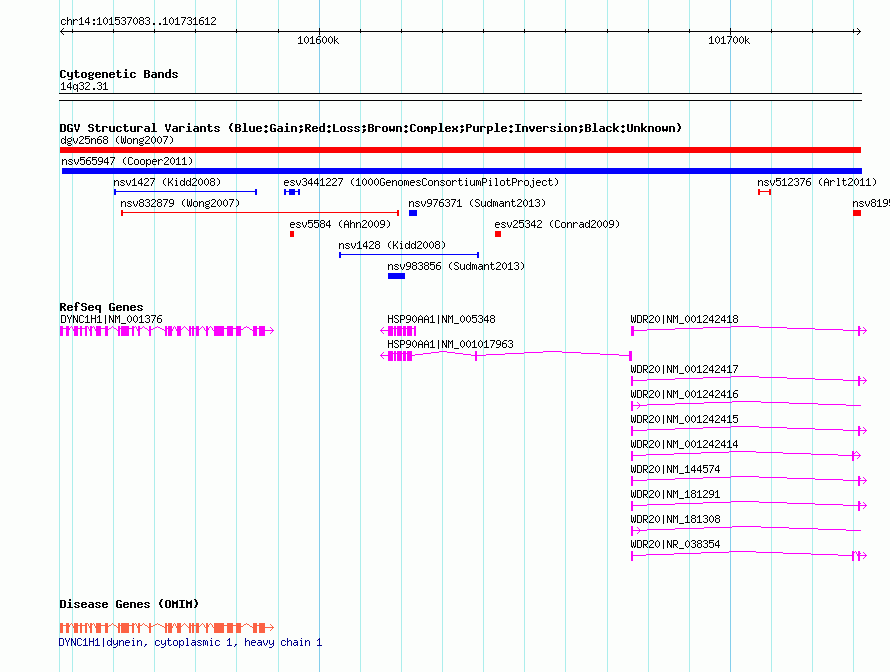Screen dimensions: 890x672
Task: Click the WDR20 NM_144574 transcript line
Action: click(x=749, y=480)
